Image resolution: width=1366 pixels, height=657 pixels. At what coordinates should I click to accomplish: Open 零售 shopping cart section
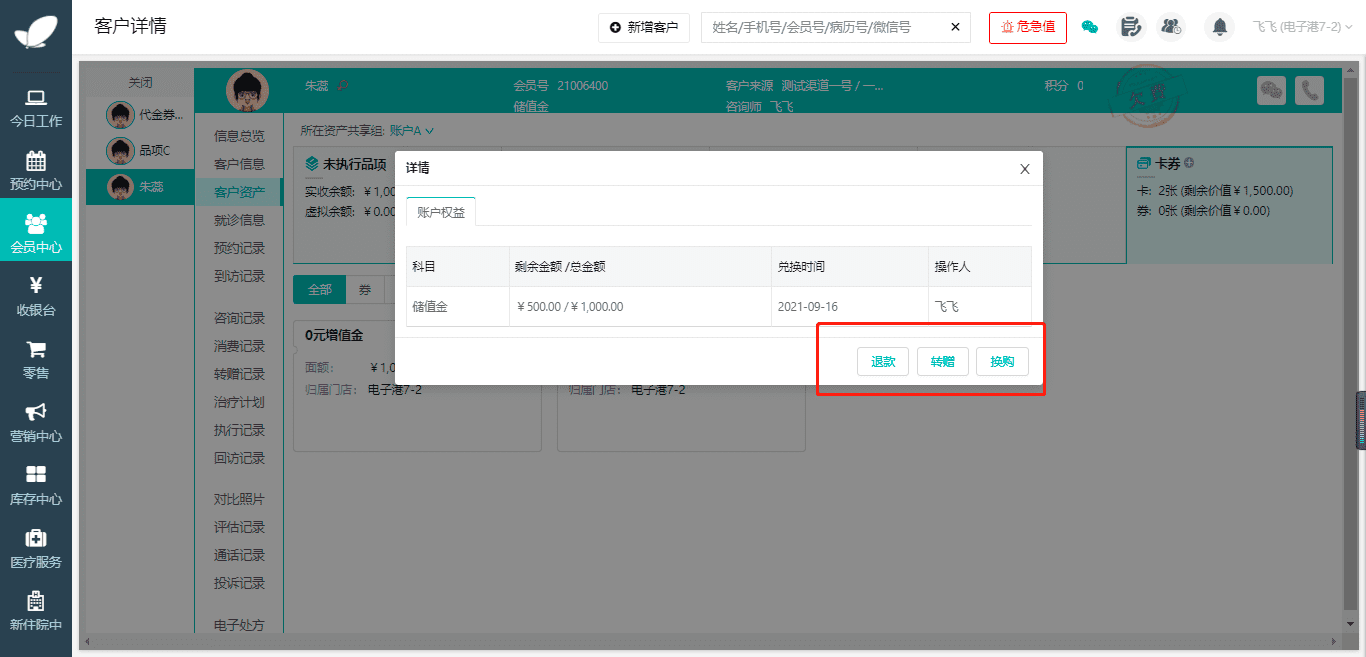[x=36, y=360]
